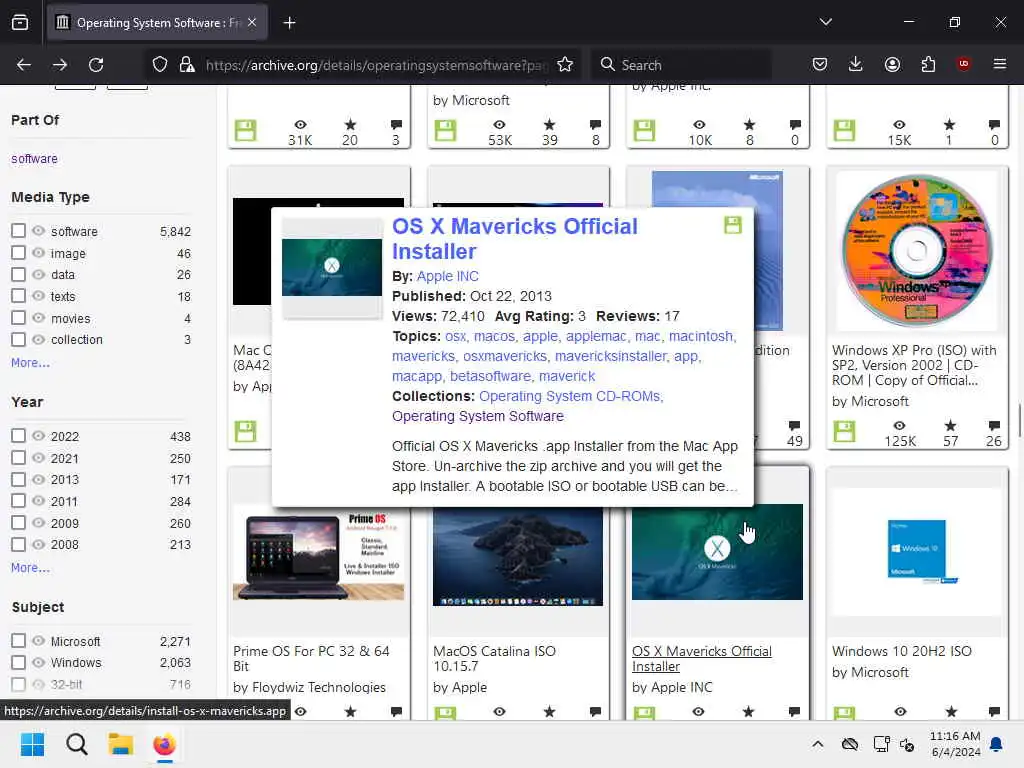Bookmark this page with the star icon

(x=565, y=65)
